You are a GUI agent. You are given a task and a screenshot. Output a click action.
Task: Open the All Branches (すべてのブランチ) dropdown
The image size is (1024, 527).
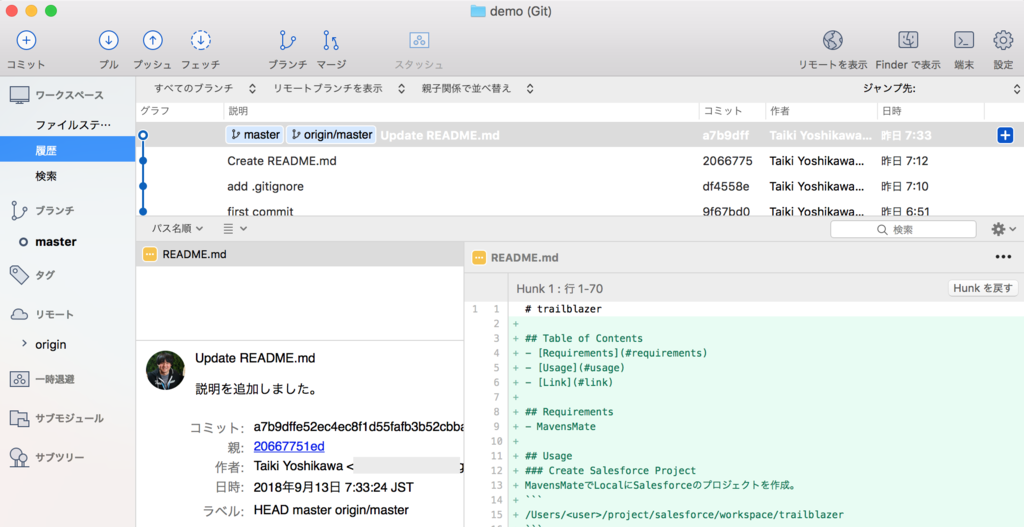point(204,88)
